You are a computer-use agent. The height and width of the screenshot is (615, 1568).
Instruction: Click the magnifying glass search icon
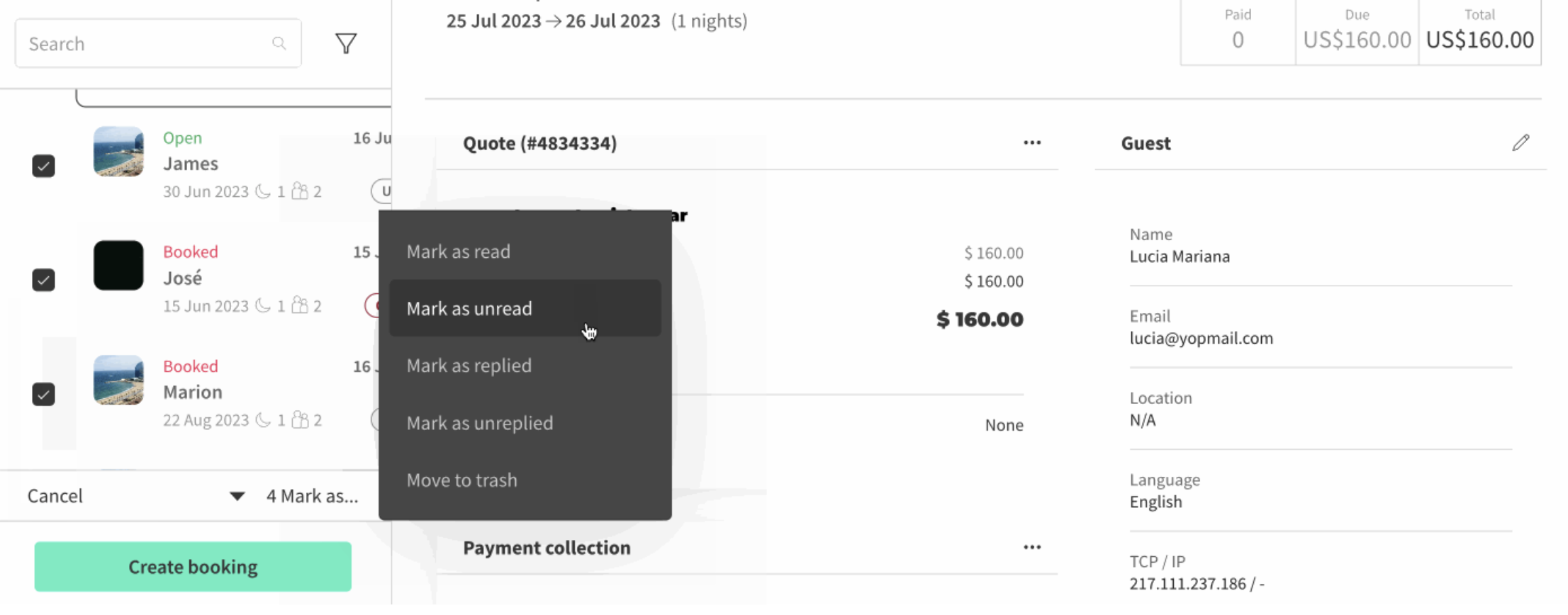(x=279, y=43)
